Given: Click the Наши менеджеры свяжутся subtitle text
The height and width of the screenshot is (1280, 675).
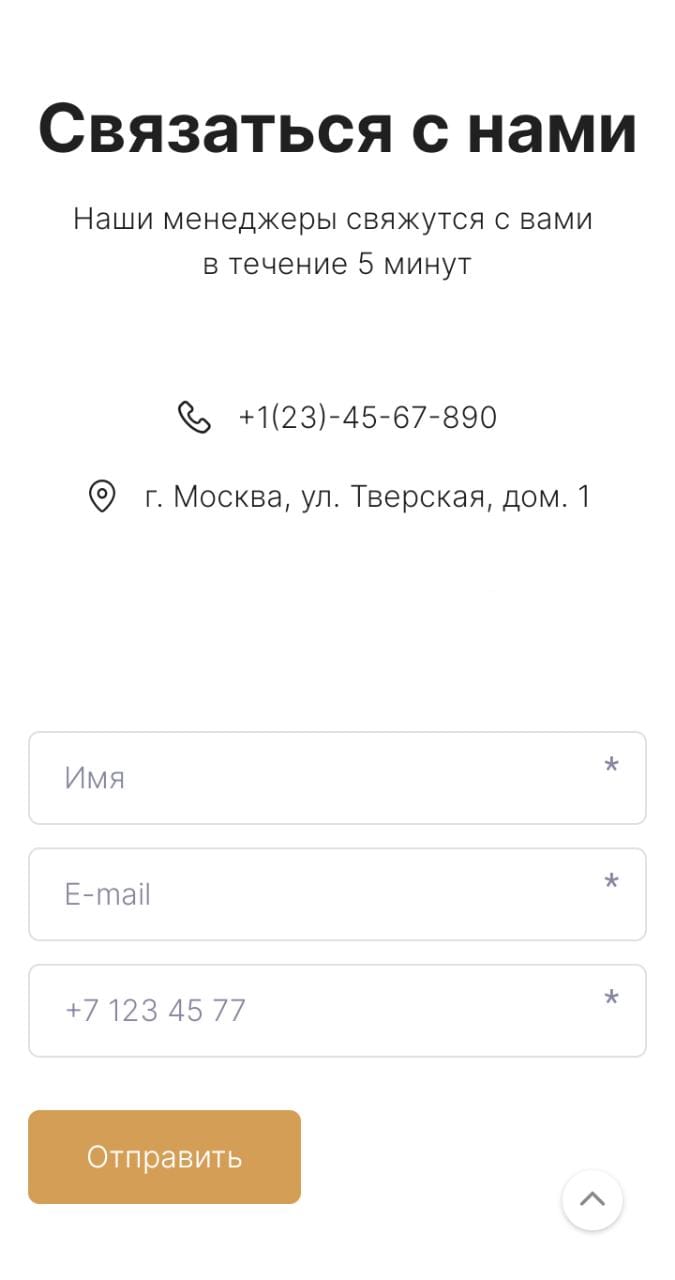Looking at the screenshot, I should (333, 219).
